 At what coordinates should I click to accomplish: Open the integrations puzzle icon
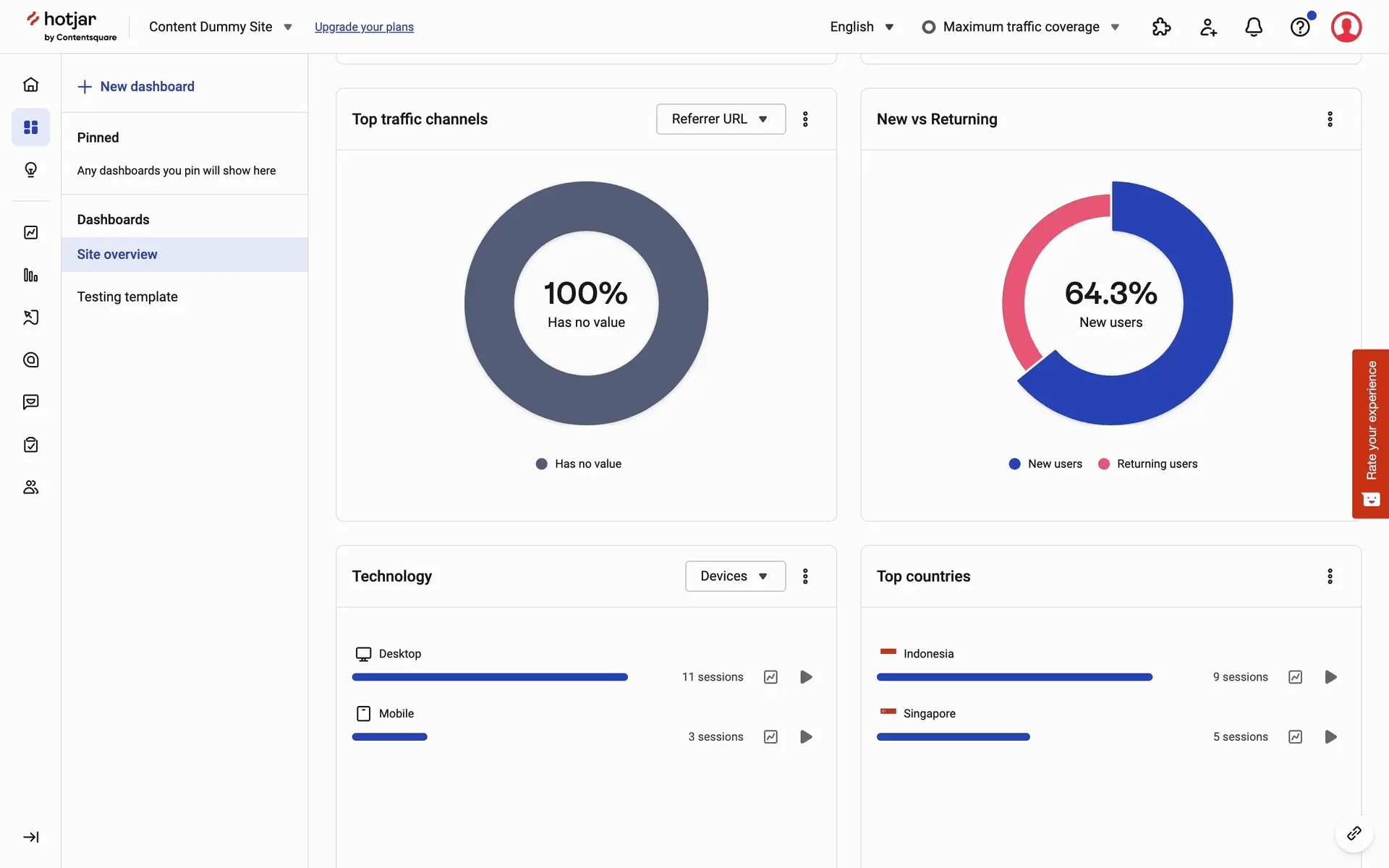pos(1161,27)
